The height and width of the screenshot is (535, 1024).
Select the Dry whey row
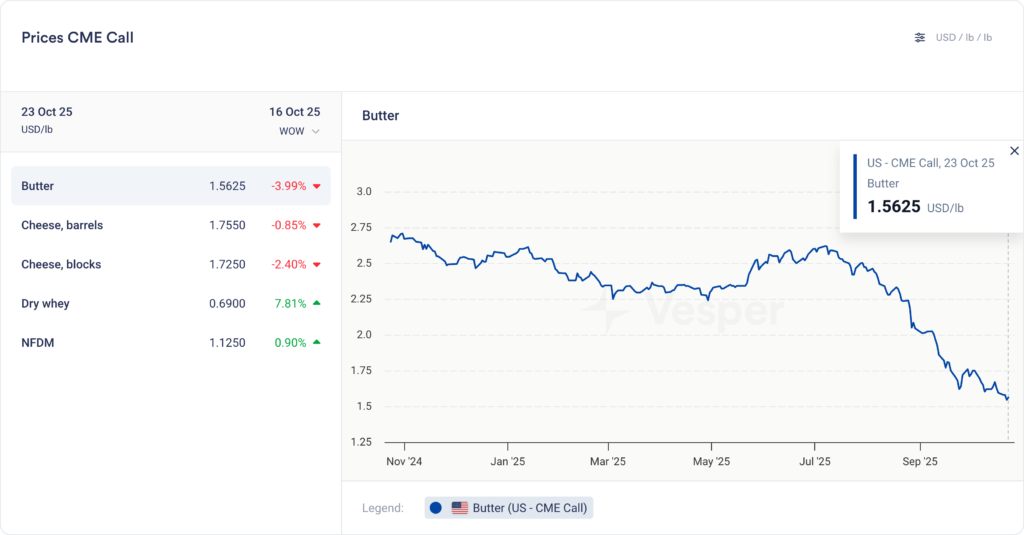(x=170, y=303)
